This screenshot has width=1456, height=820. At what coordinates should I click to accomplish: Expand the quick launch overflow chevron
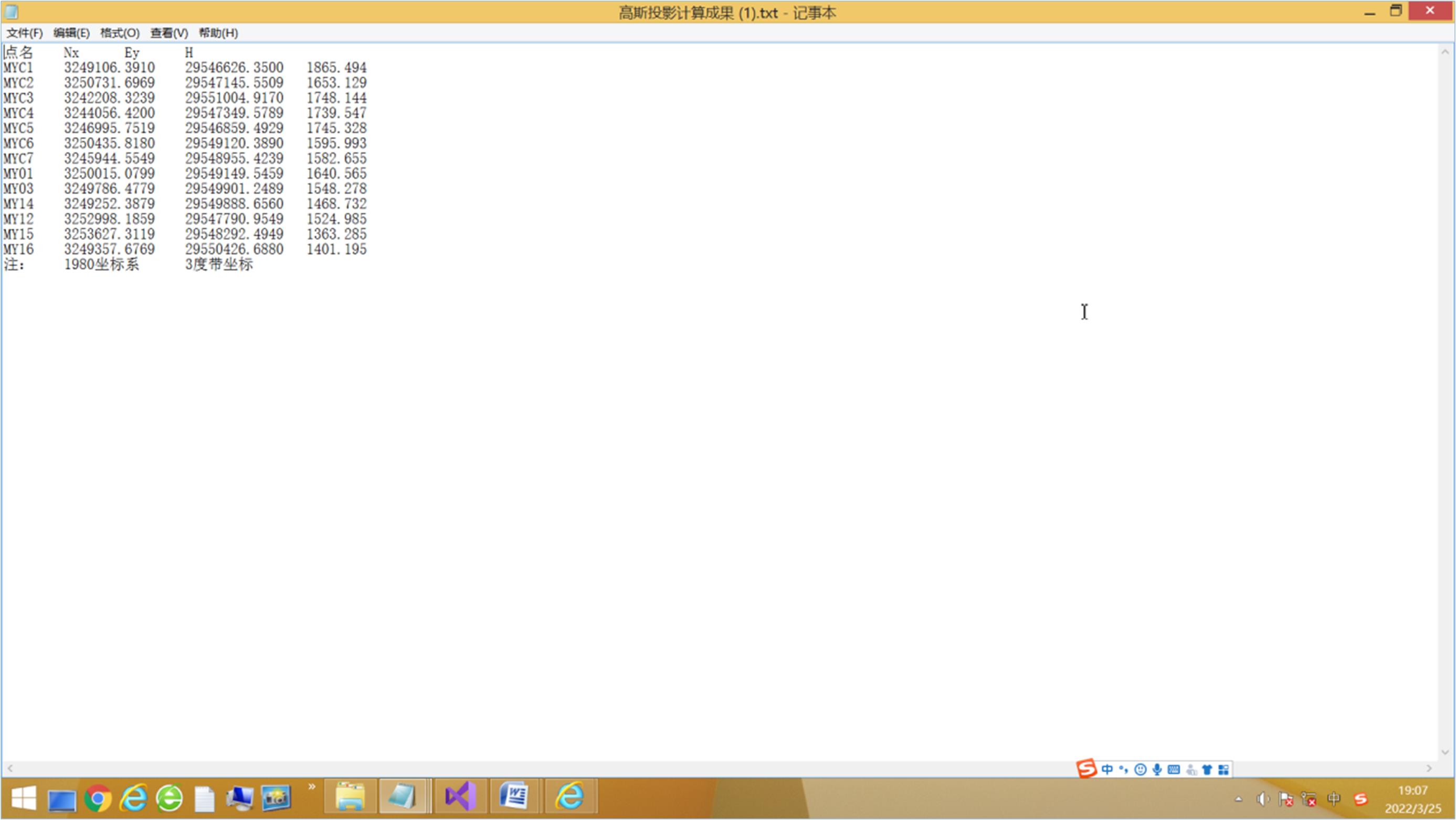pos(311,786)
